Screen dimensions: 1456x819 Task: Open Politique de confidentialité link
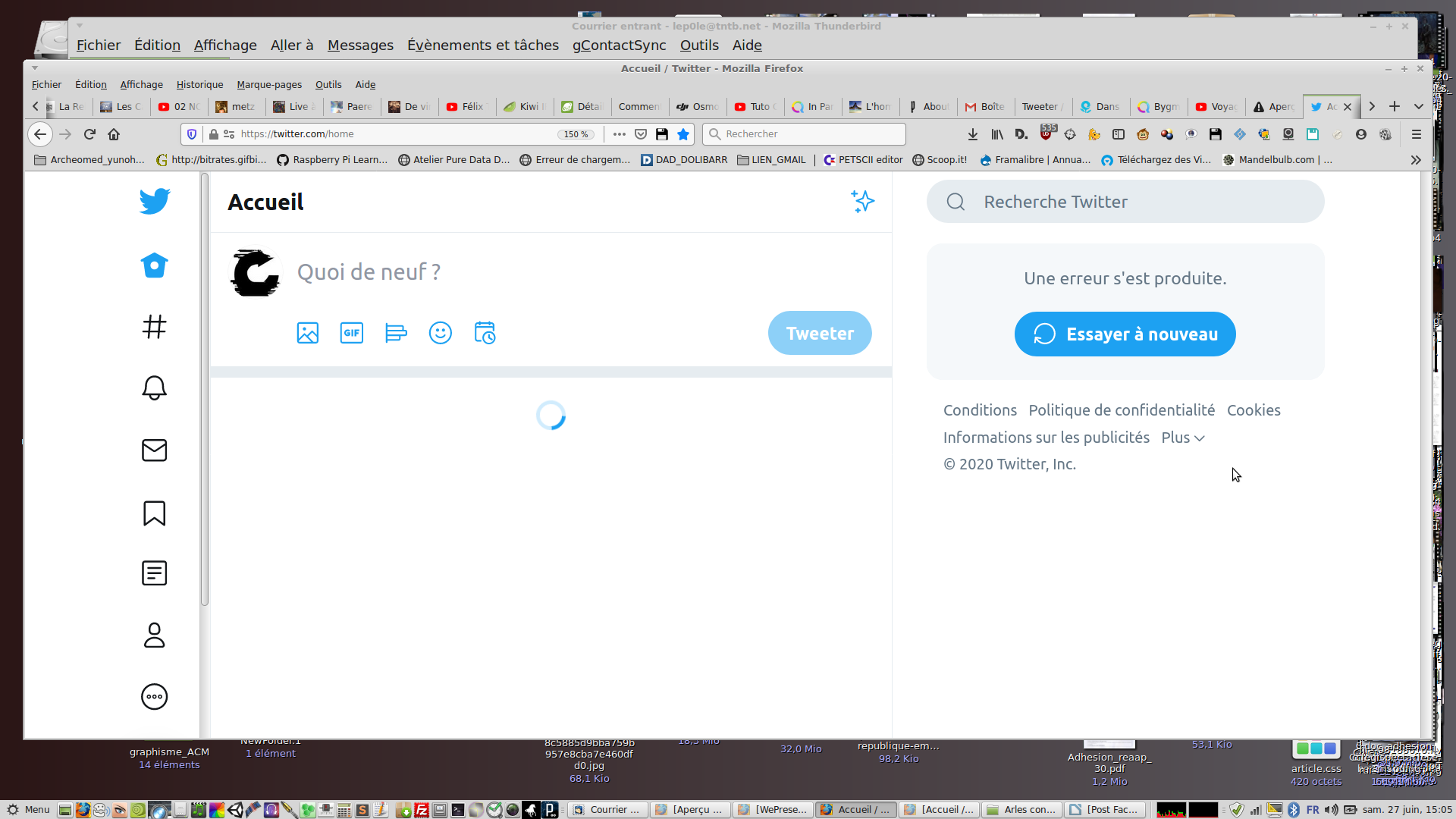pyautogui.click(x=1121, y=410)
